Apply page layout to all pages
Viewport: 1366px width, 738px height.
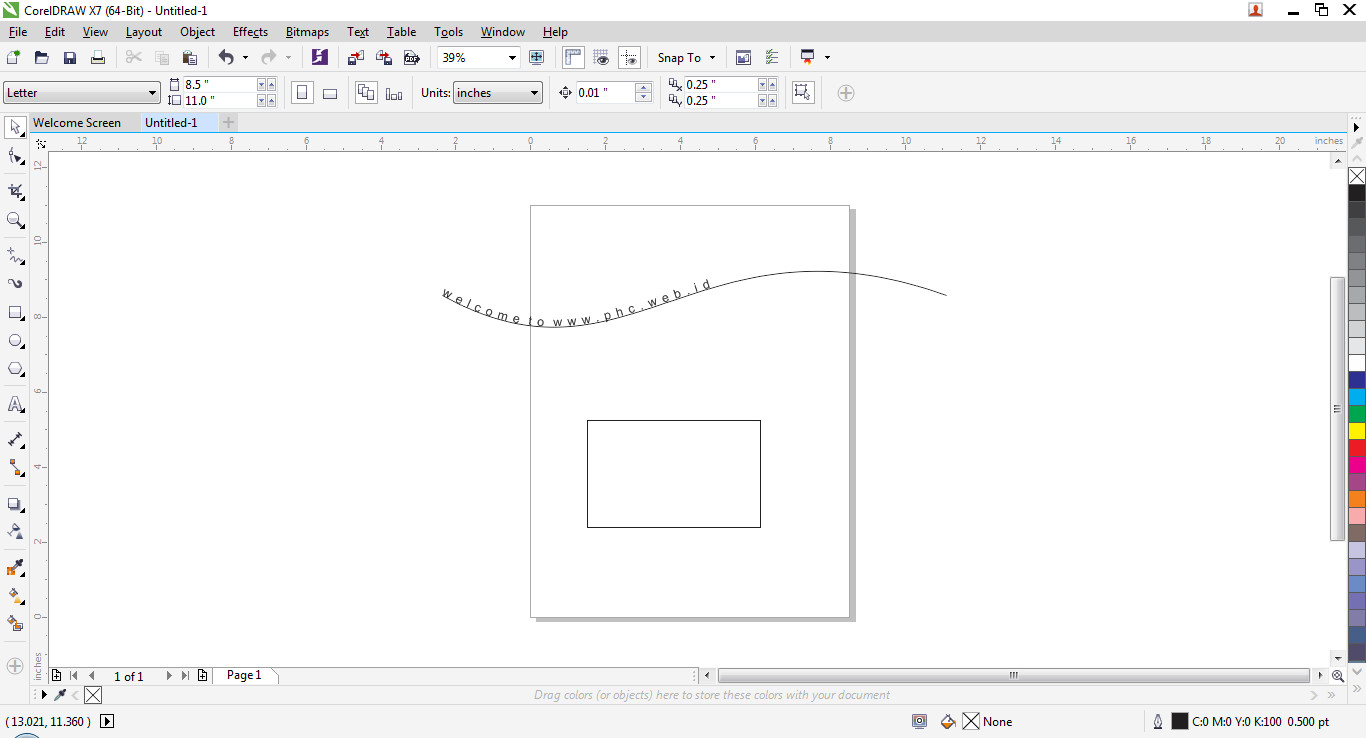[x=366, y=93]
